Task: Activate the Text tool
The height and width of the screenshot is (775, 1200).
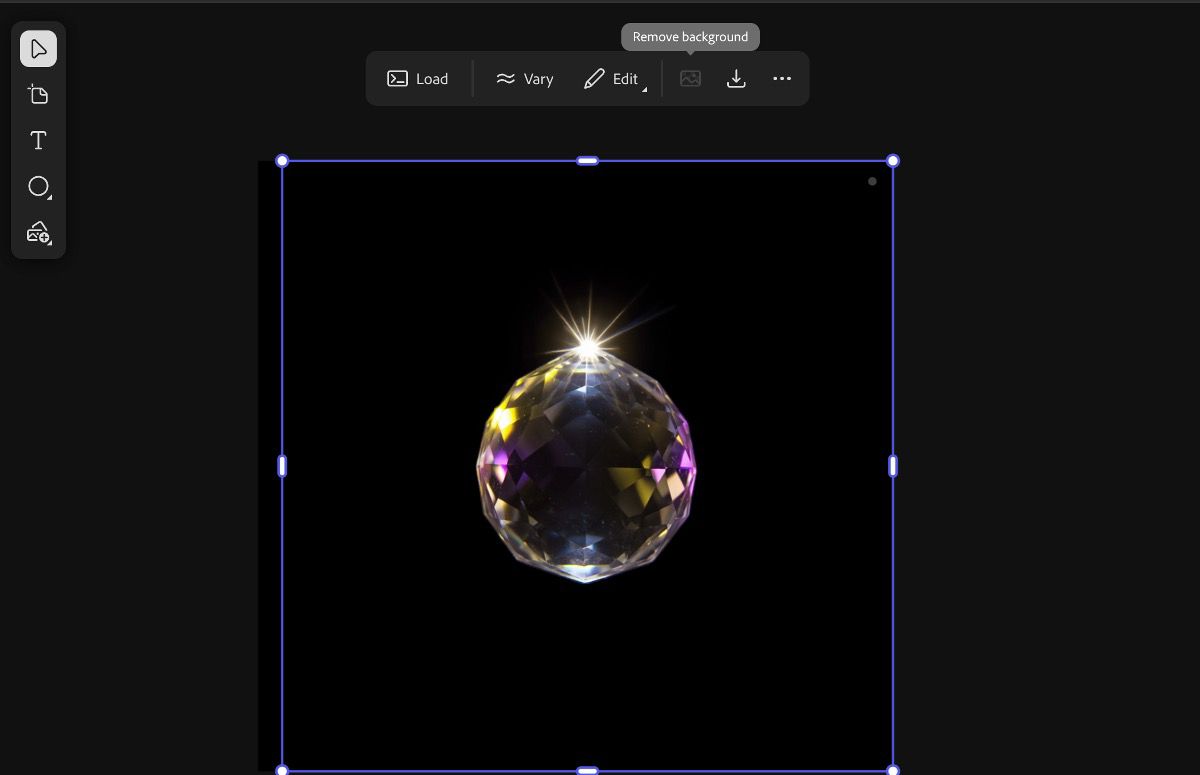Action: tap(38, 141)
